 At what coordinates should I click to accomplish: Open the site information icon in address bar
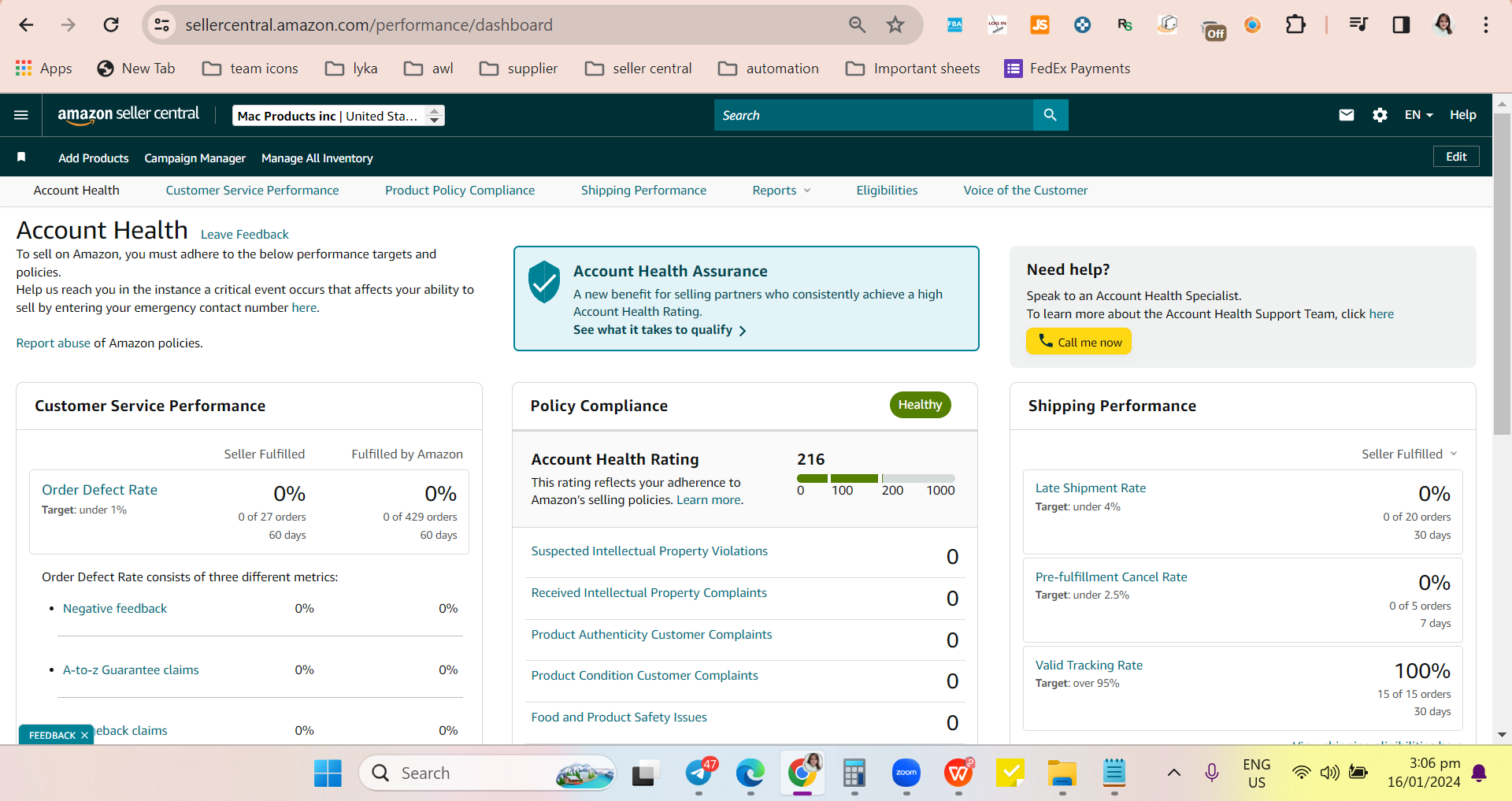point(162,25)
